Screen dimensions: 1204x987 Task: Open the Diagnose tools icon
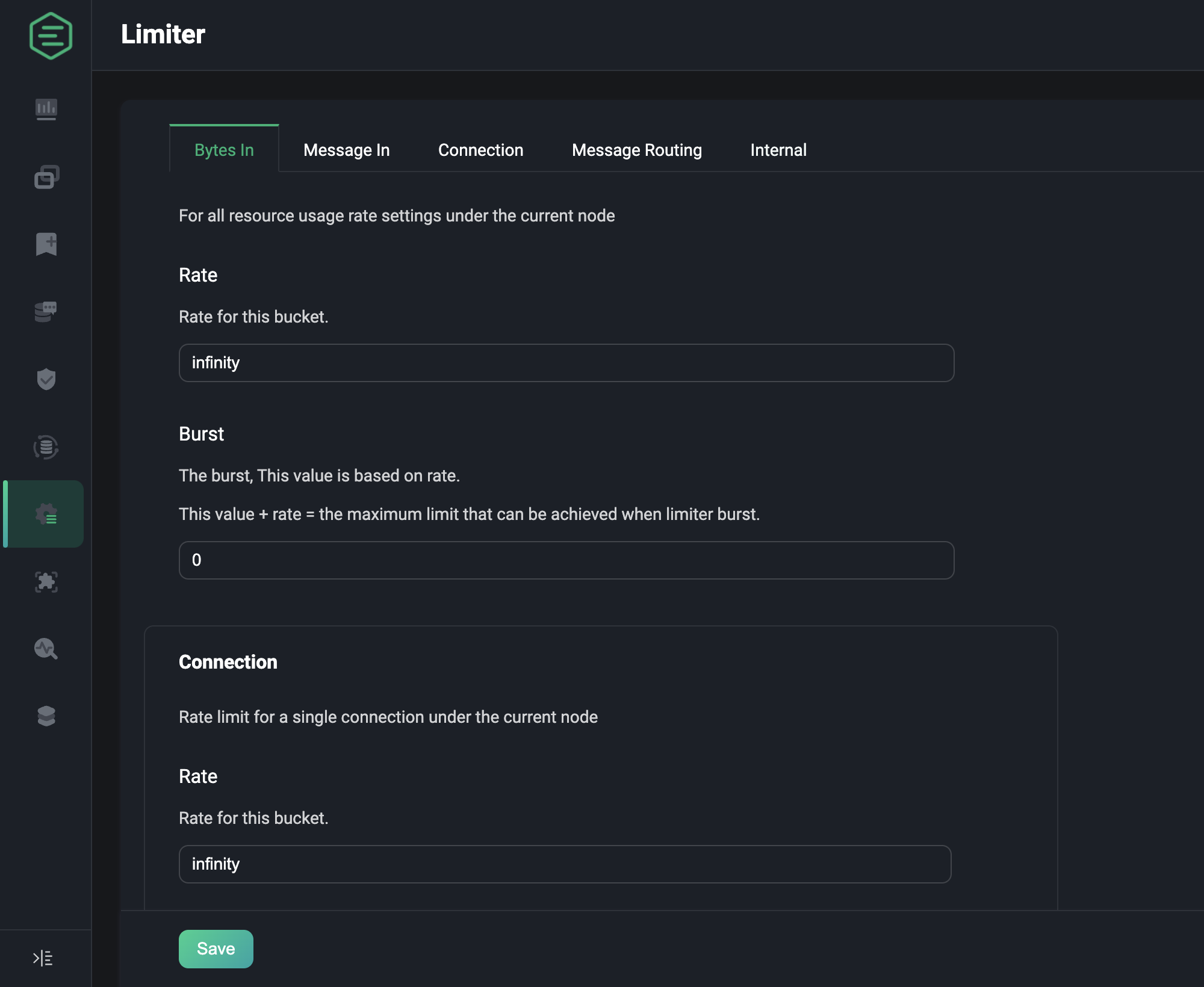(x=46, y=649)
